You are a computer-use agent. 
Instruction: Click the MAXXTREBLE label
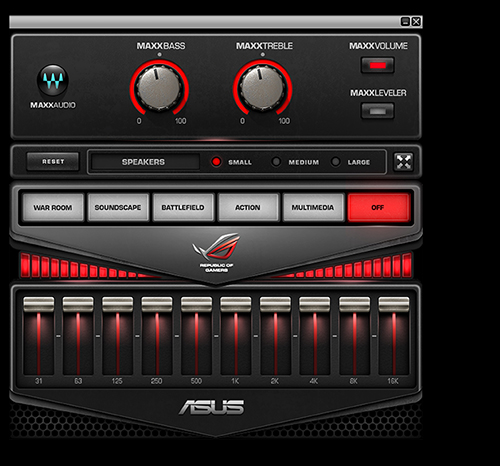pos(264,46)
